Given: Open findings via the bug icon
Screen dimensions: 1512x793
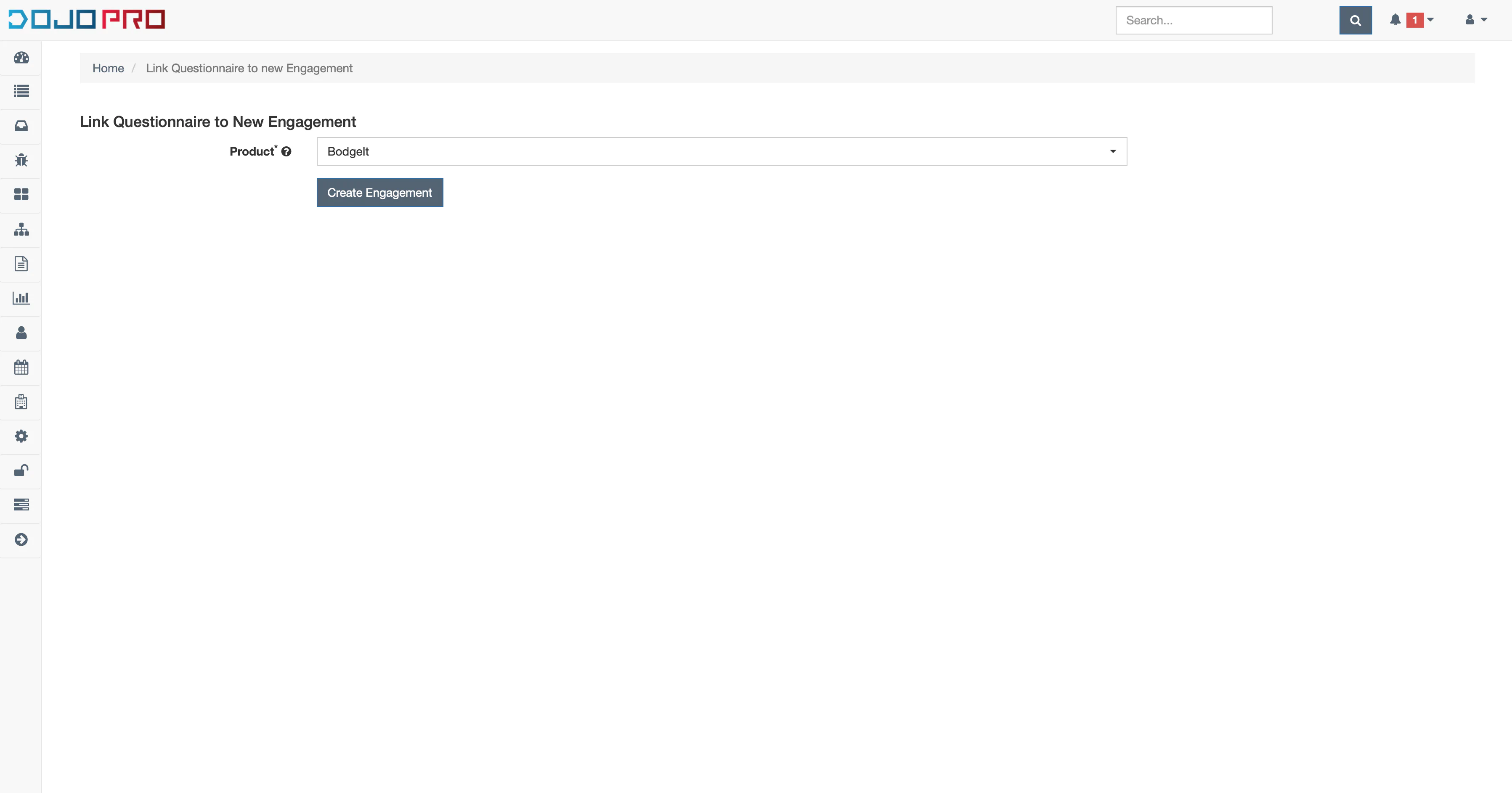Looking at the screenshot, I should coord(21,160).
